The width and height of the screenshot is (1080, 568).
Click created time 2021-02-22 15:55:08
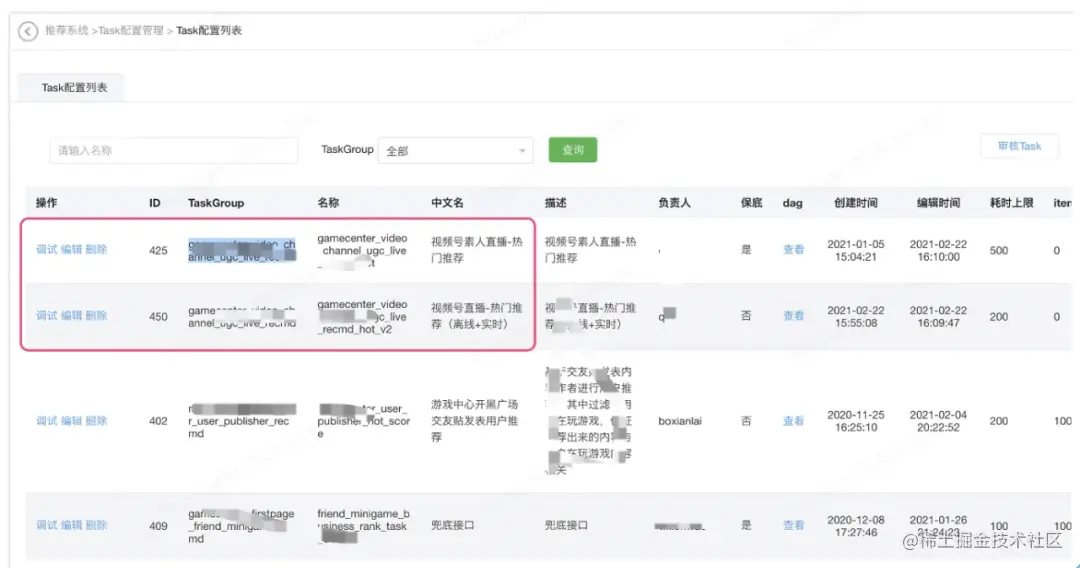click(x=855, y=317)
